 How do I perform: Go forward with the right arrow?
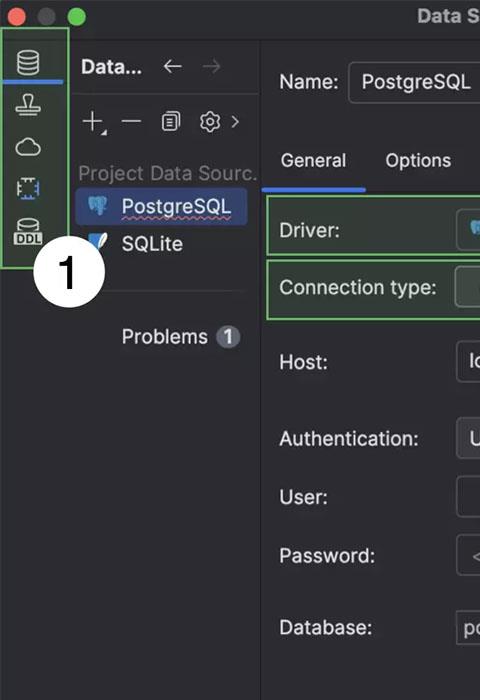coord(211,67)
